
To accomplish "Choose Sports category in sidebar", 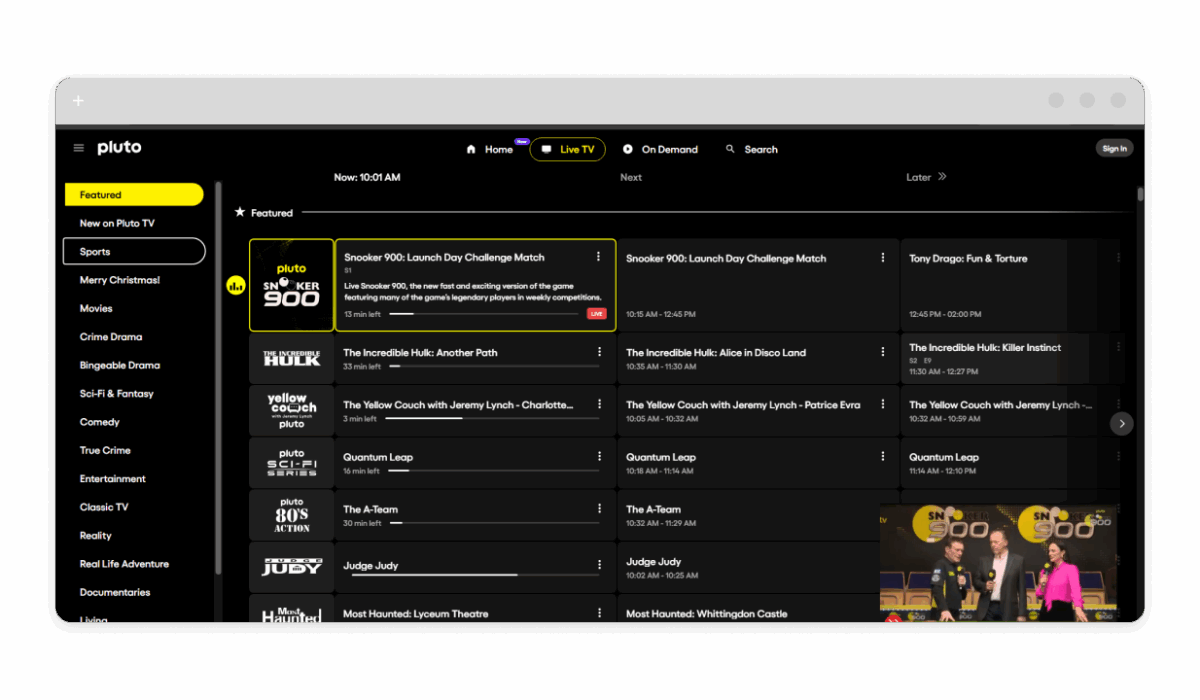I will pyautogui.click(x=134, y=251).
